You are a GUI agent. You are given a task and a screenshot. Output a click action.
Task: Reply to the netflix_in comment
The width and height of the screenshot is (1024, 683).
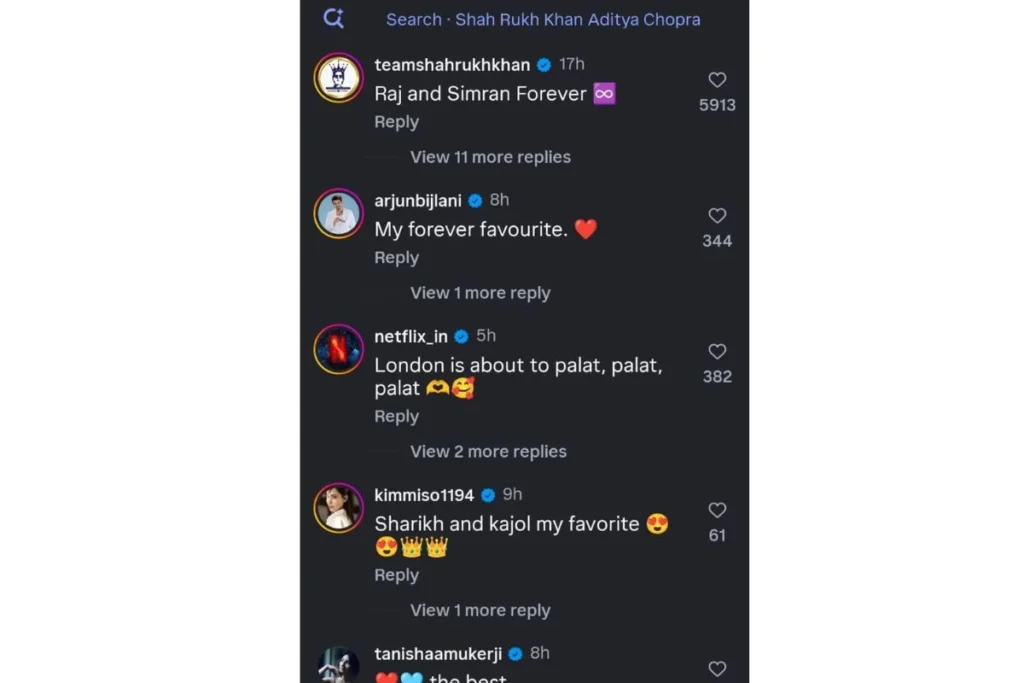396,417
